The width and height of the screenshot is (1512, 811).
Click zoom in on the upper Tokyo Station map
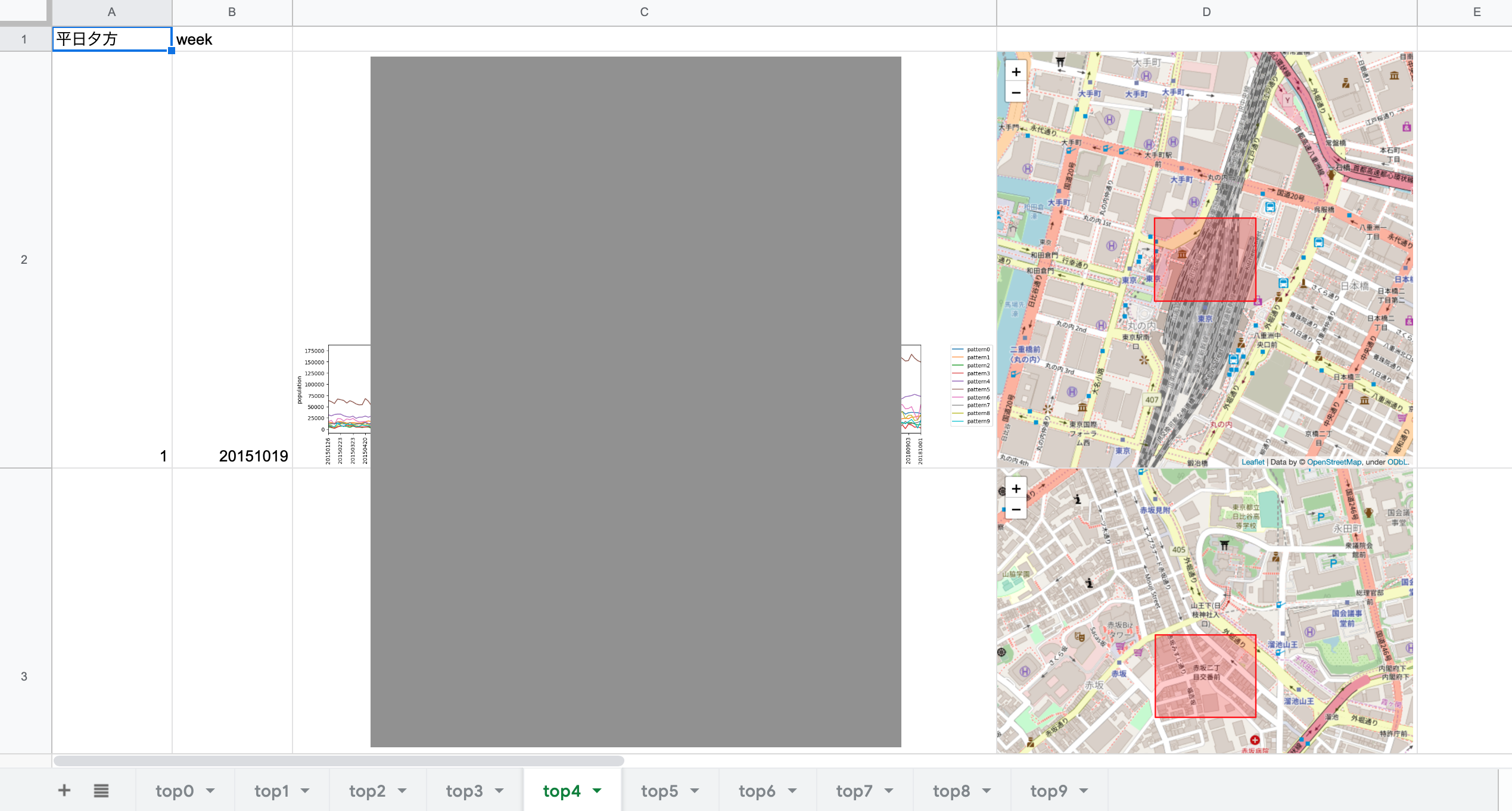tap(1016, 71)
